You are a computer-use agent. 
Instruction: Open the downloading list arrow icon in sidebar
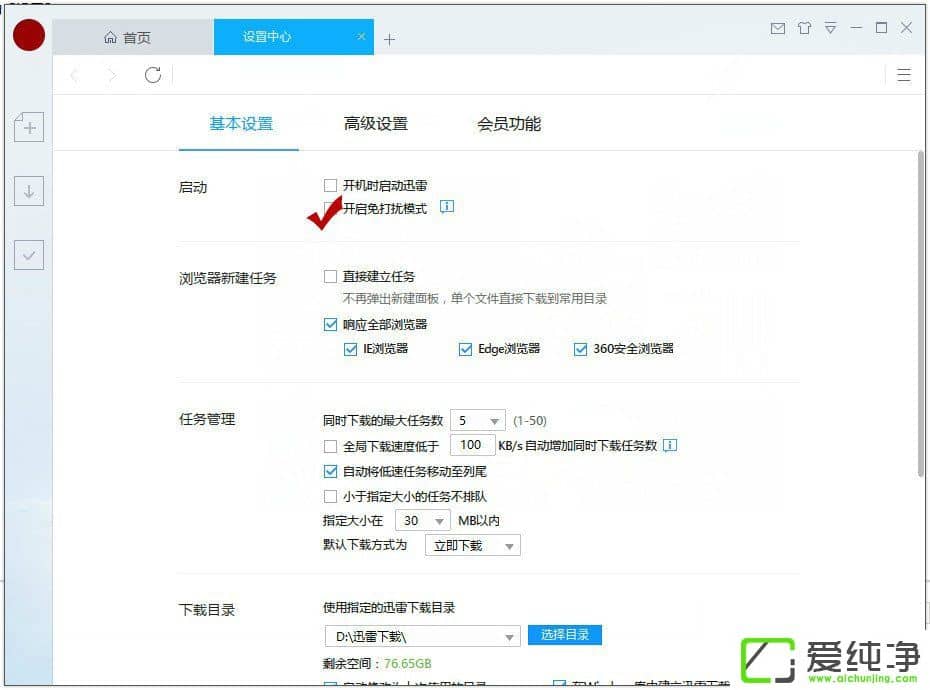[28, 191]
